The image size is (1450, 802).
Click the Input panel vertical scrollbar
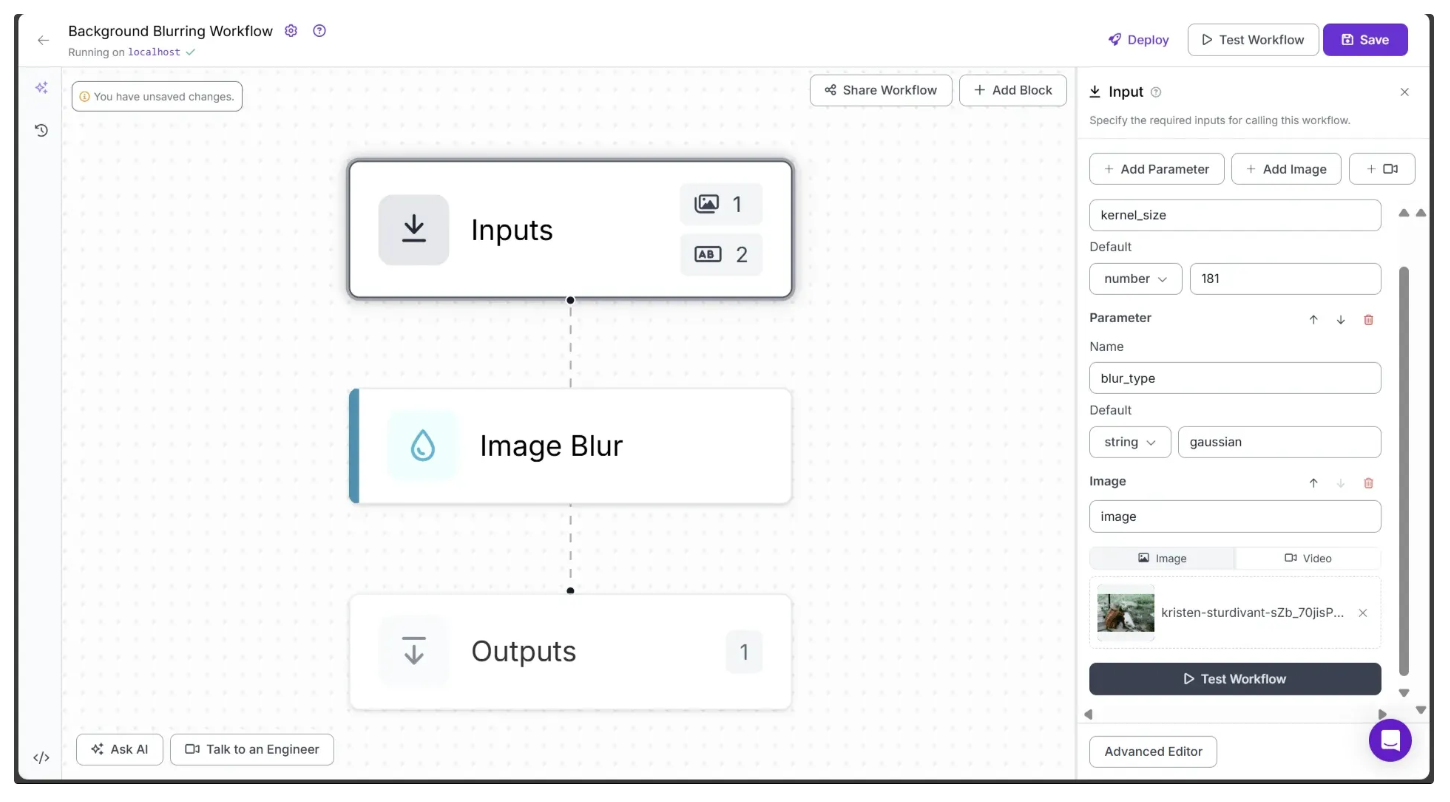(1404, 470)
